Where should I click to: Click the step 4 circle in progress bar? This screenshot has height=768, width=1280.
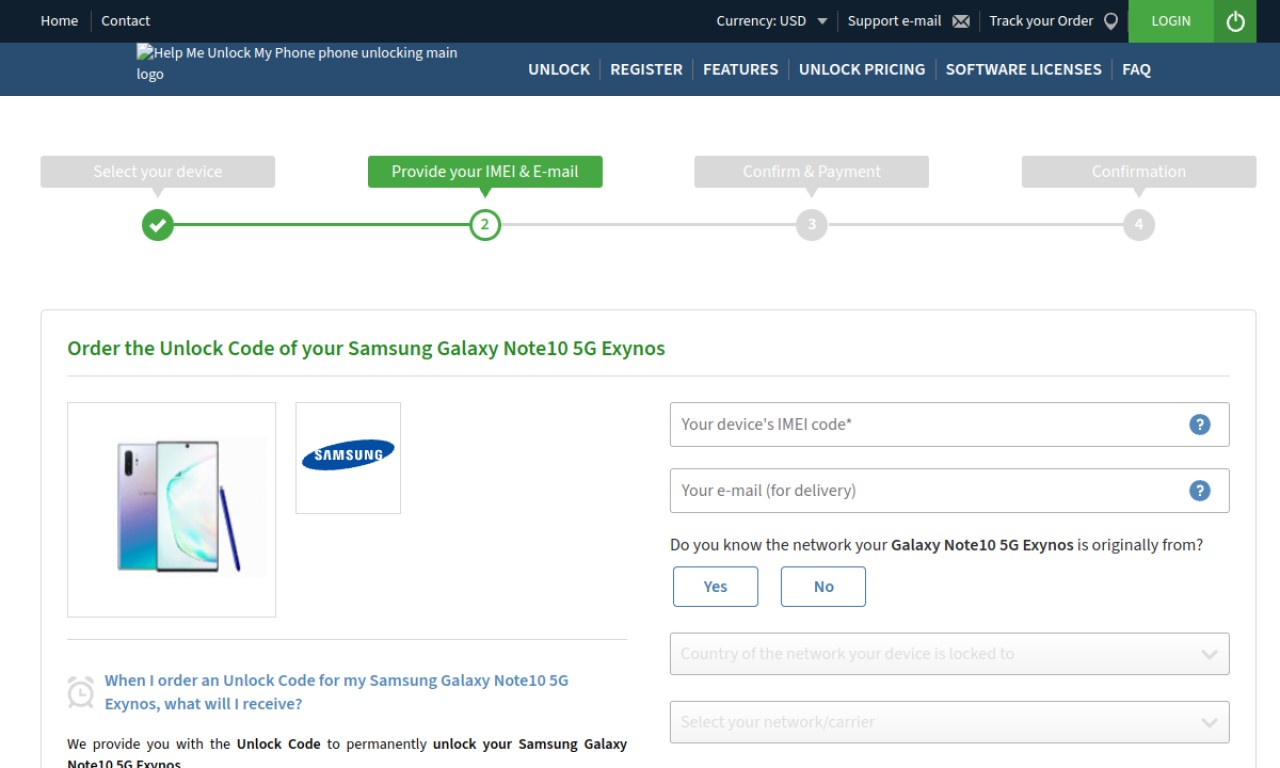pos(1138,225)
